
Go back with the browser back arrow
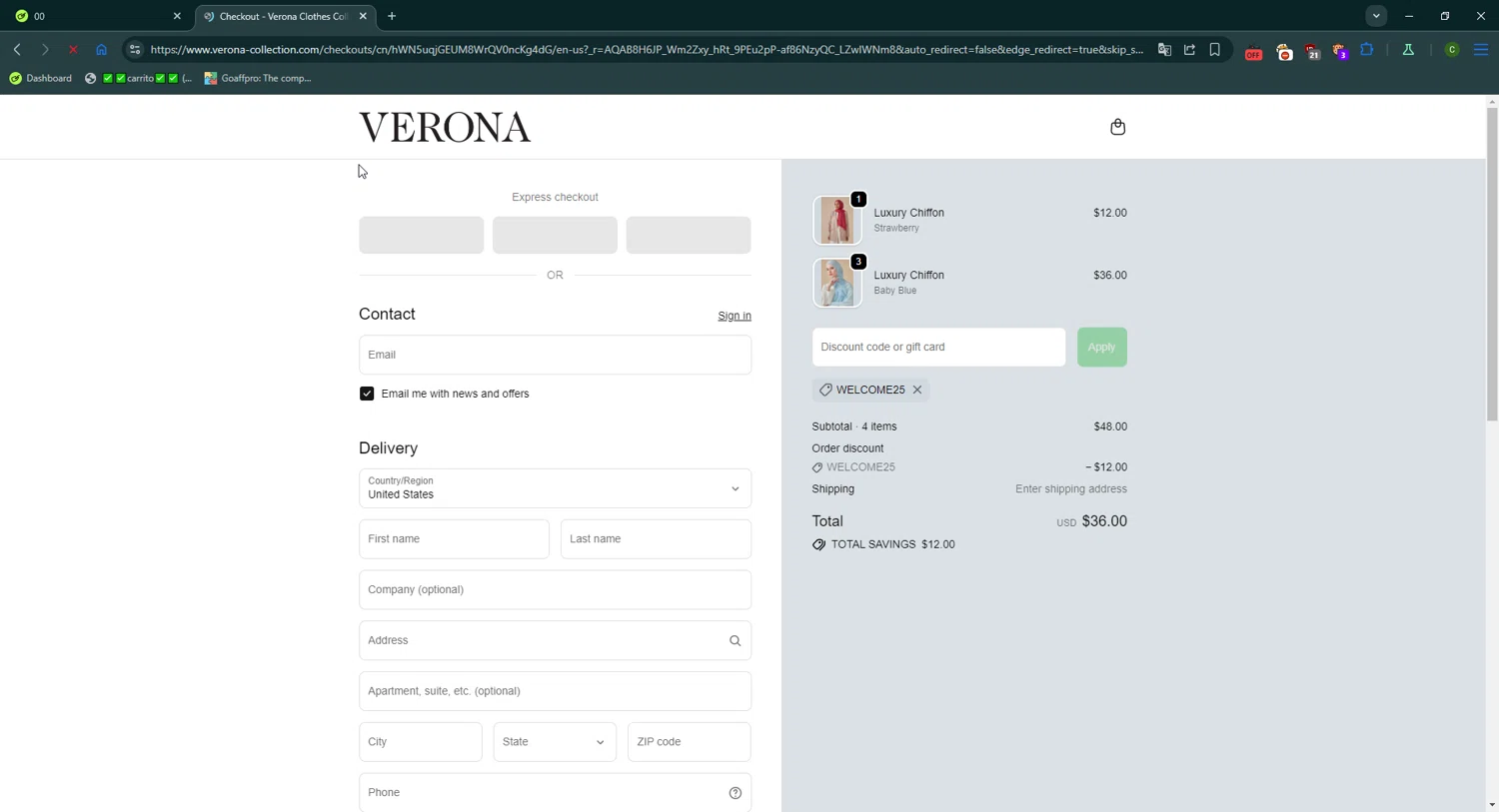17,49
